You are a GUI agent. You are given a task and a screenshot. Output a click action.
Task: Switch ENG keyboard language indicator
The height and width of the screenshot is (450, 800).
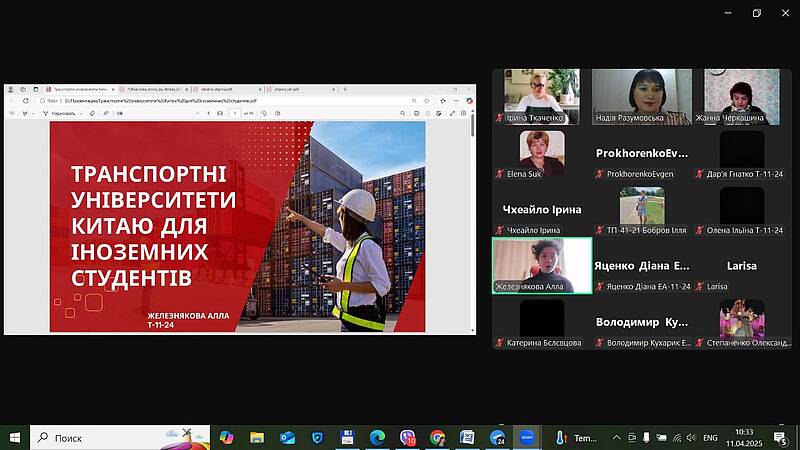coord(710,438)
